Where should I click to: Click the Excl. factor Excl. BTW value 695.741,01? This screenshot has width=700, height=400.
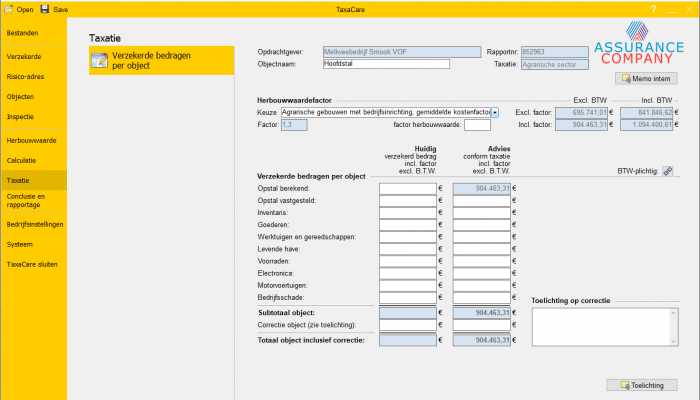pos(581,112)
